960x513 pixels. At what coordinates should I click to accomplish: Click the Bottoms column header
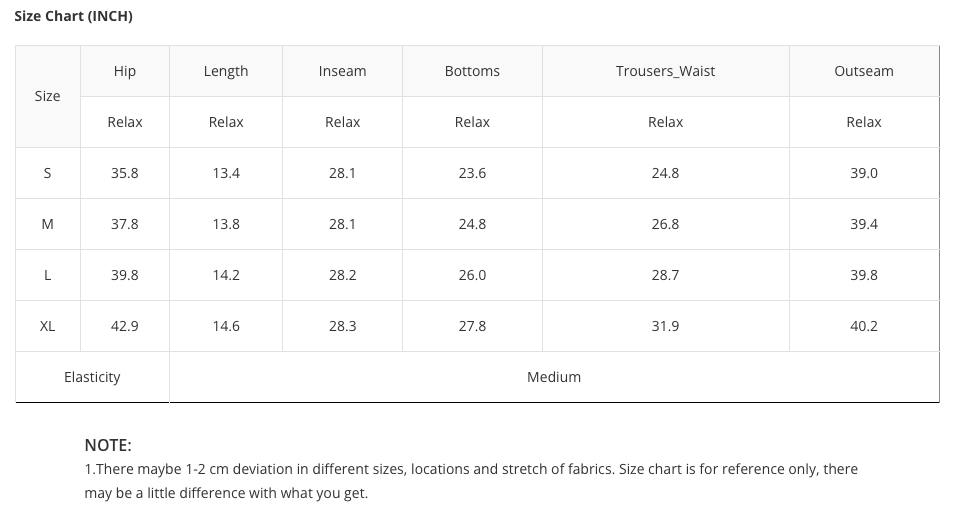472,71
